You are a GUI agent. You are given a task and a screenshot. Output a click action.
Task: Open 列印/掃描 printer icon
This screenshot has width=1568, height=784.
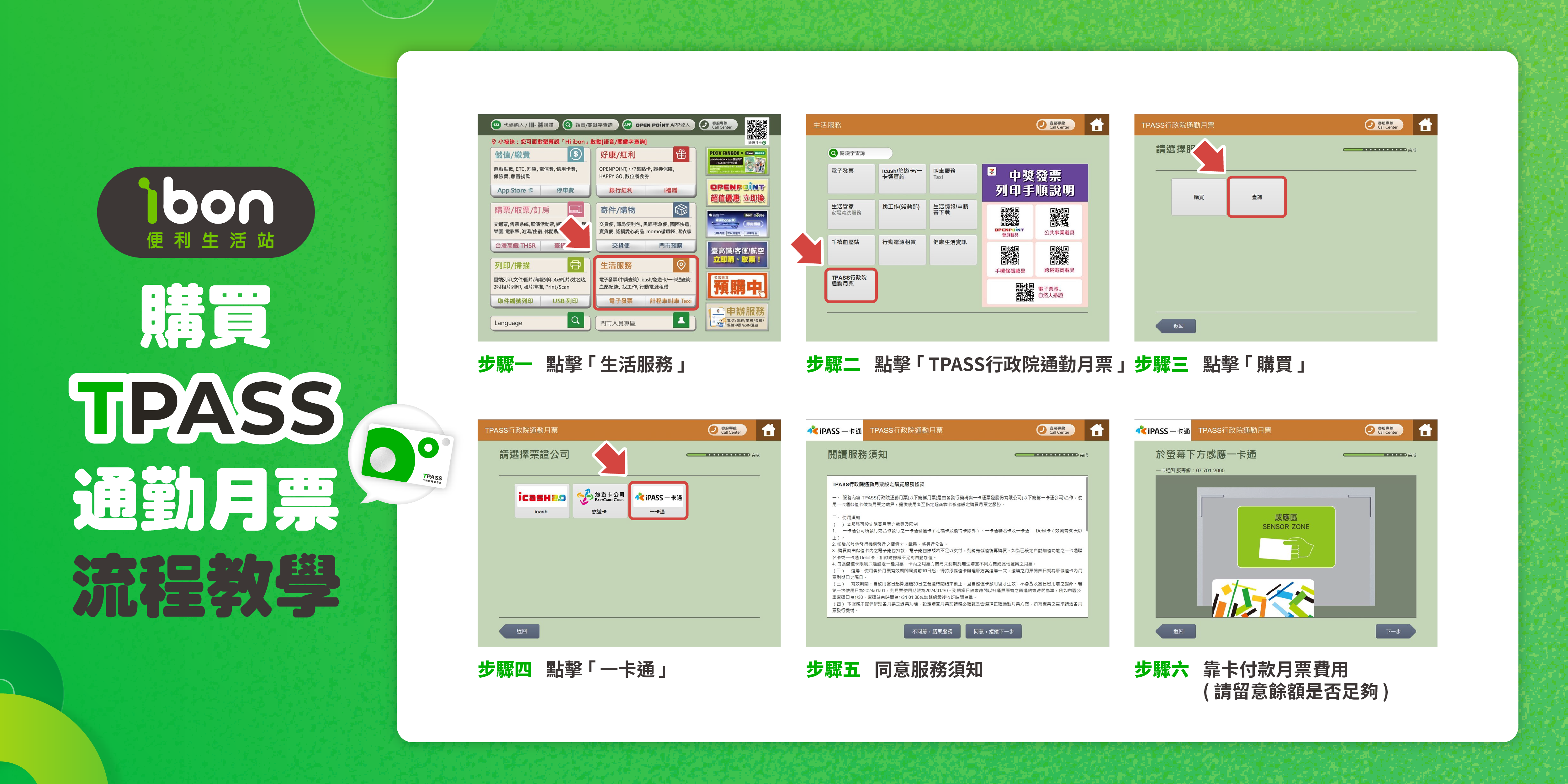pyautogui.click(x=575, y=265)
